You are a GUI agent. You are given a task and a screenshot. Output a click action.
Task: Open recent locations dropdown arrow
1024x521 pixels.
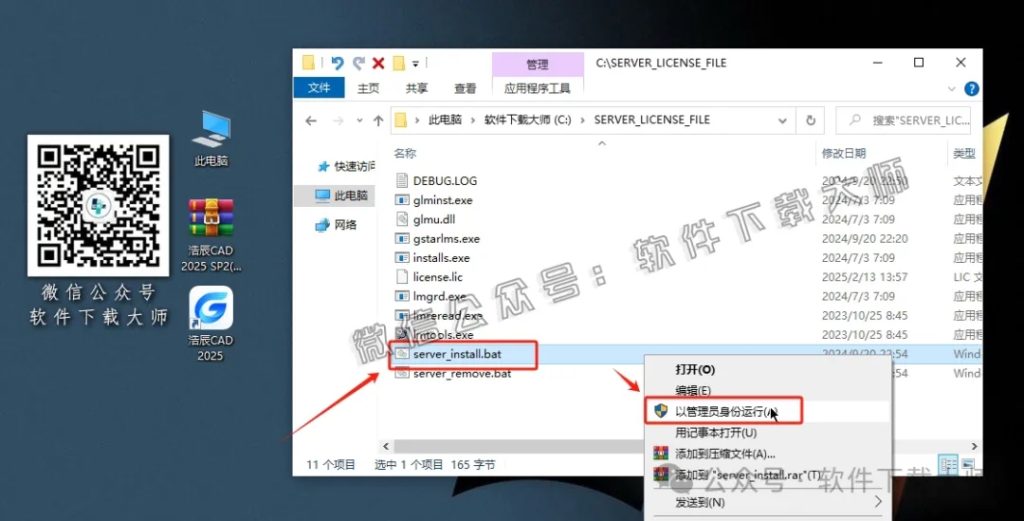tap(359, 121)
